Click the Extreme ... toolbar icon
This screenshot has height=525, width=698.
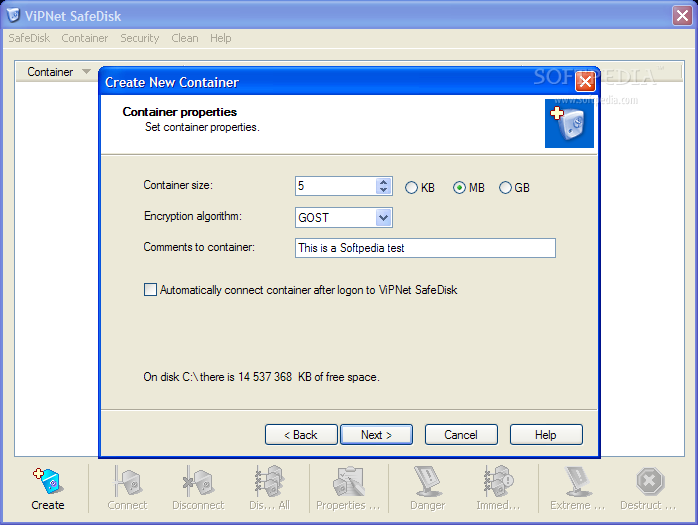[x=577, y=489]
